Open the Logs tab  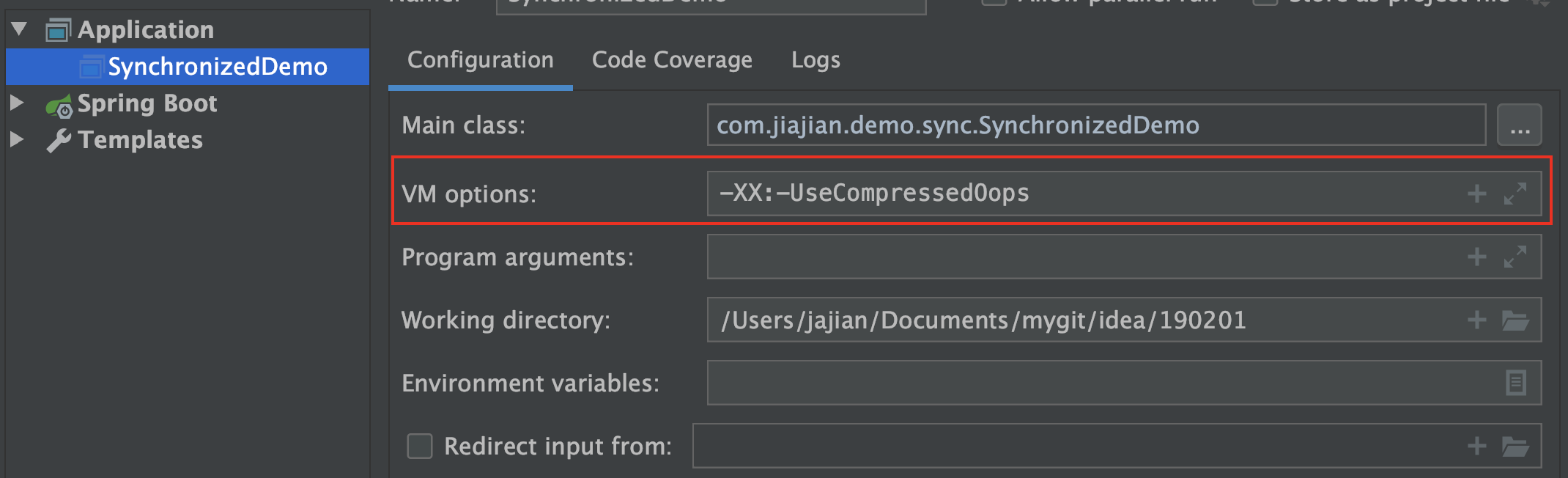(x=816, y=60)
